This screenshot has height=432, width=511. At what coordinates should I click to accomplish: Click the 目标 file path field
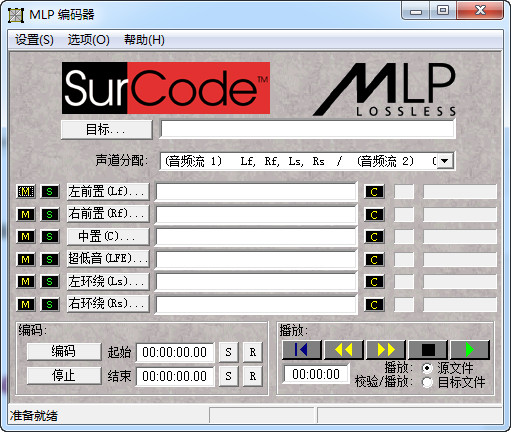pyautogui.click(x=307, y=129)
